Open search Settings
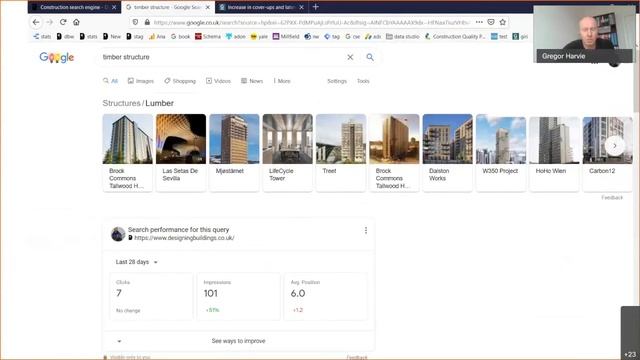Image resolution: width=640 pixels, height=360 pixels. click(x=337, y=81)
